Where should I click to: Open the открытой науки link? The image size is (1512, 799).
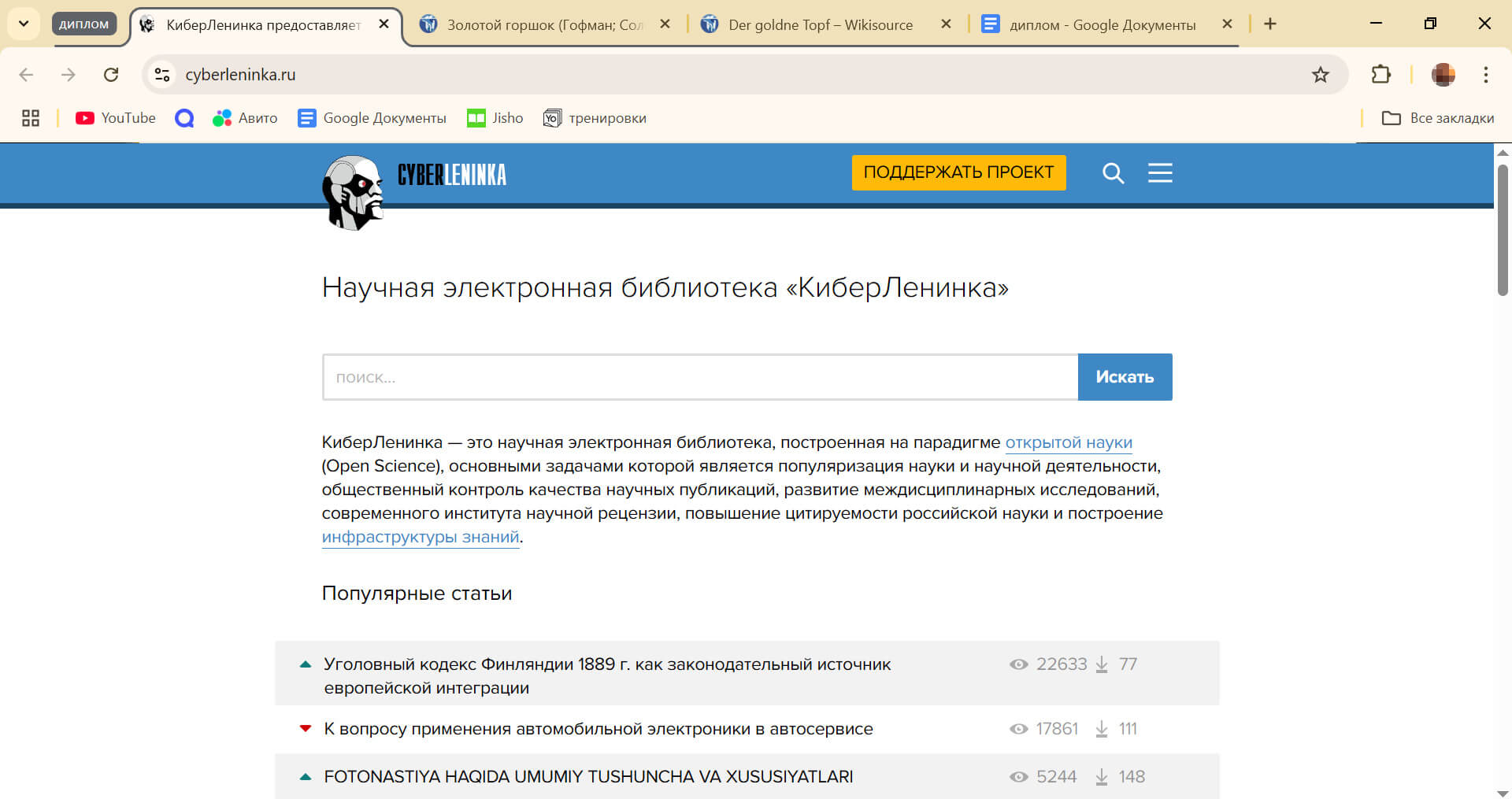tap(1069, 442)
